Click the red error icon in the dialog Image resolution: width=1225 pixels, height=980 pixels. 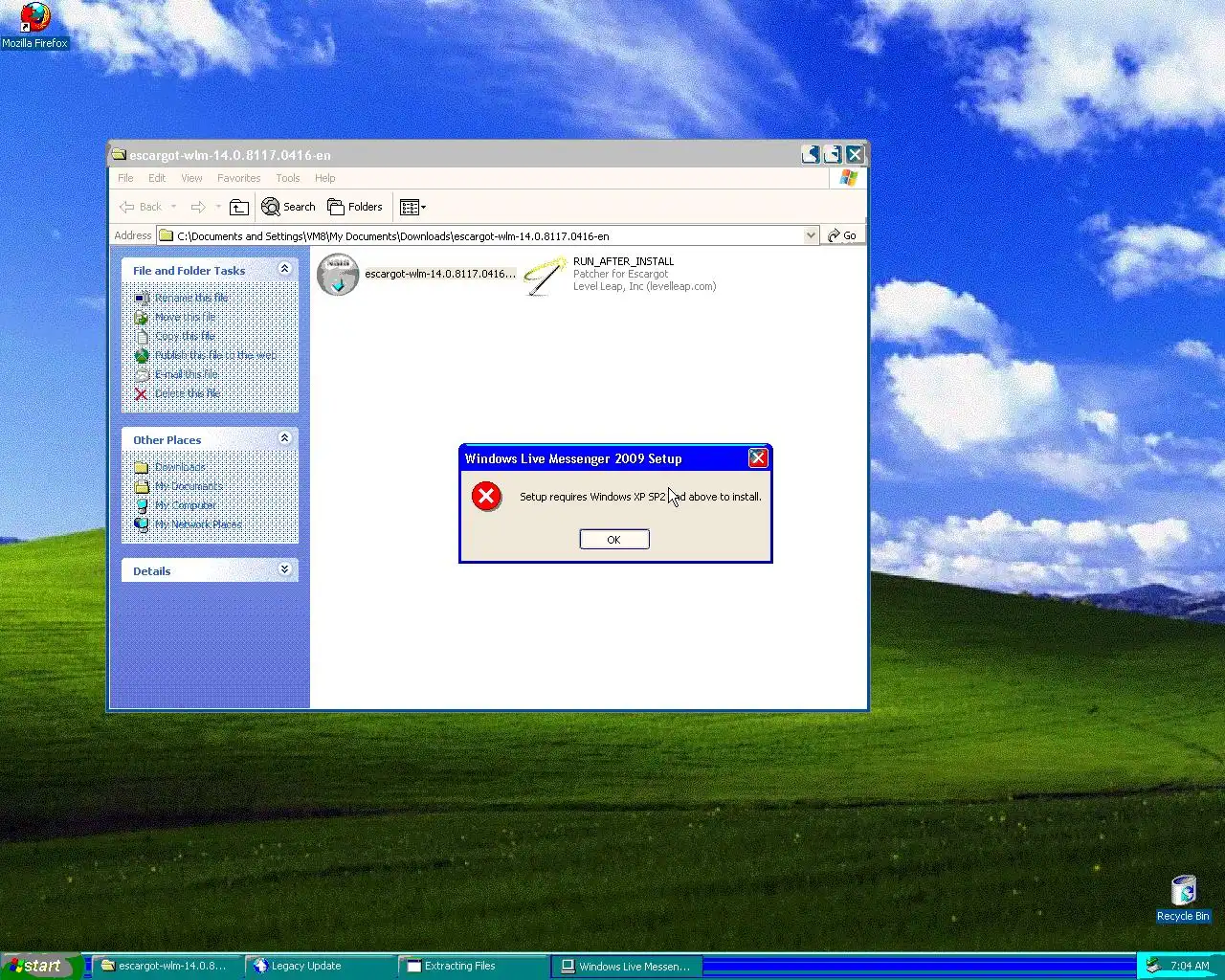coord(486,496)
